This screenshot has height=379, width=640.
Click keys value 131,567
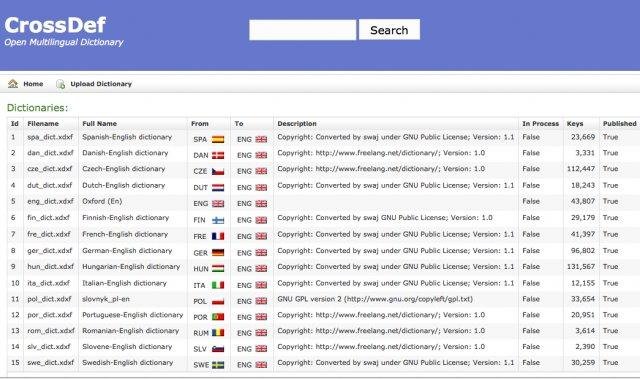coord(580,266)
